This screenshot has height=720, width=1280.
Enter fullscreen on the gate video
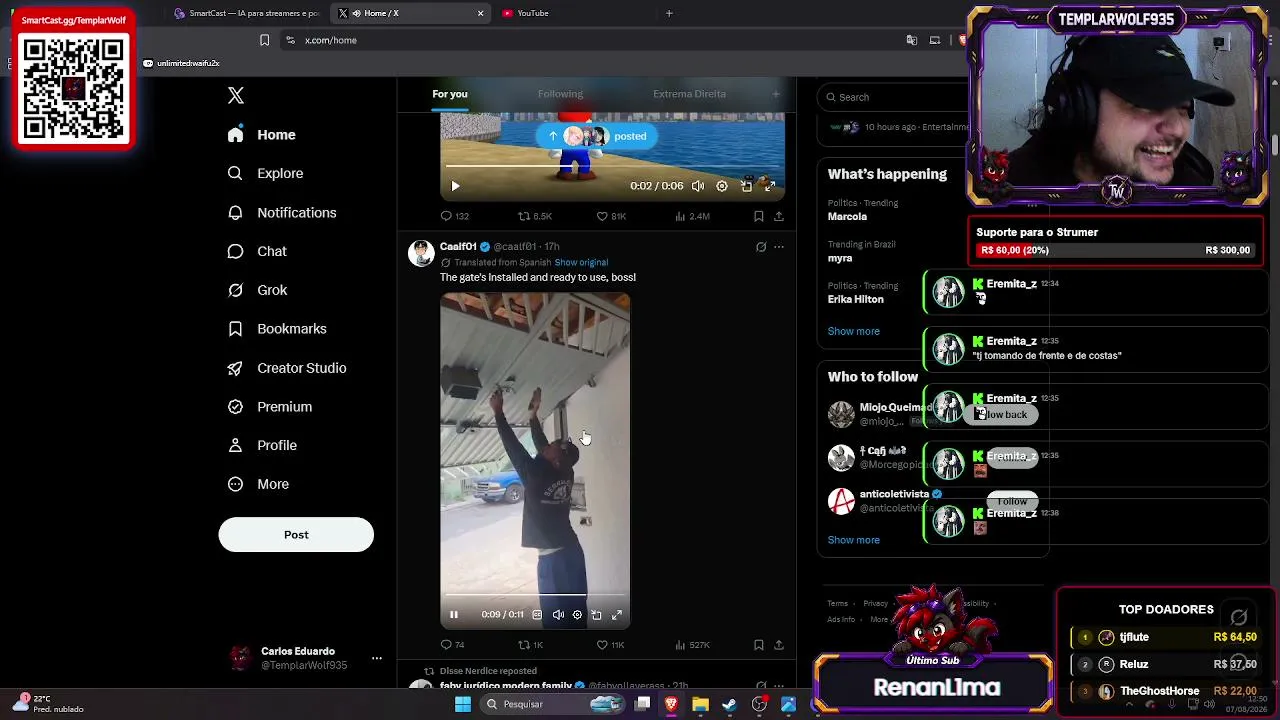pyautogui.click(x=617, y=615)
